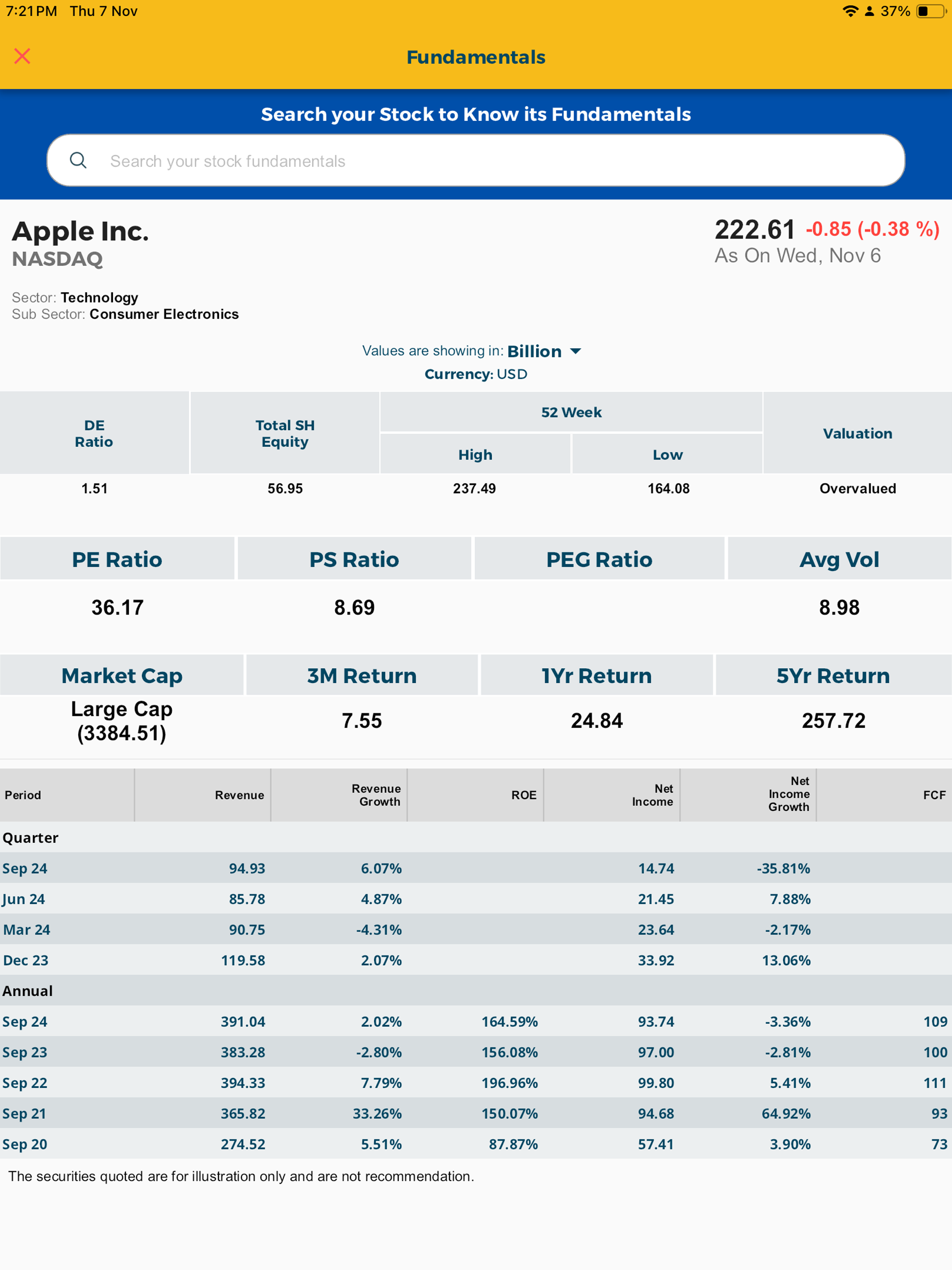Select the Annual section heading

point(27,991)
